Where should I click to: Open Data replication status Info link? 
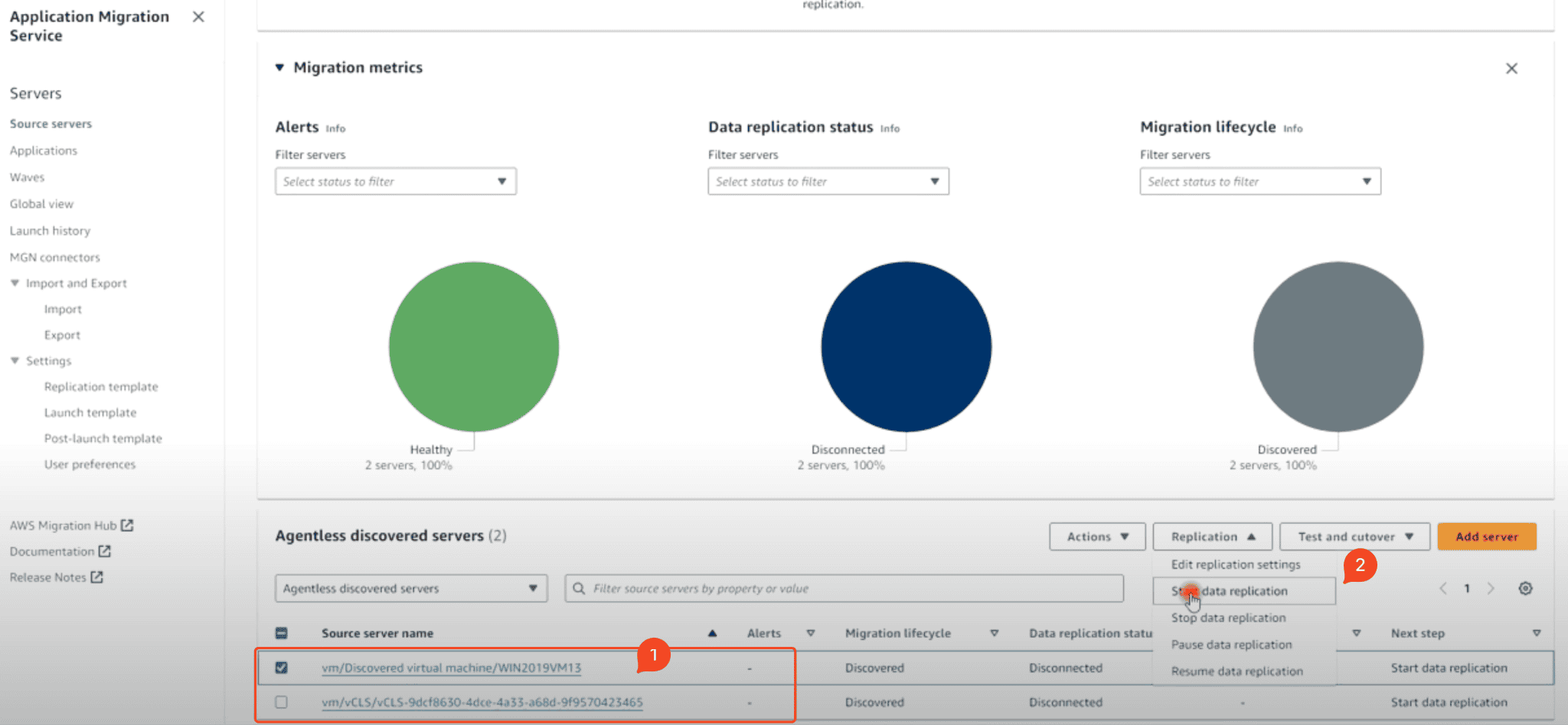(x=890, y=129)
